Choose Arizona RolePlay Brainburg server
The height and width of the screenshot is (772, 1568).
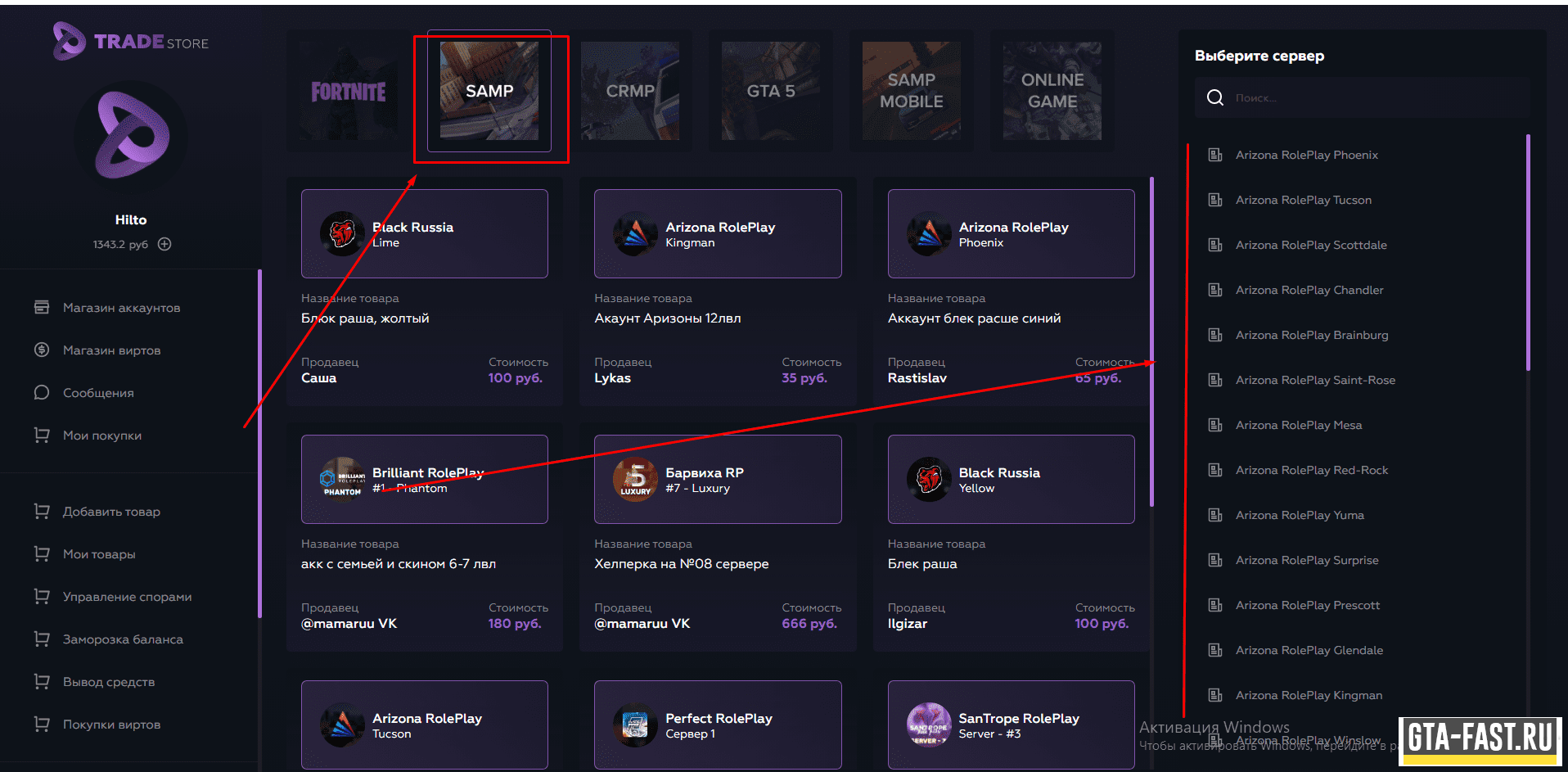tap(1312, 335)
